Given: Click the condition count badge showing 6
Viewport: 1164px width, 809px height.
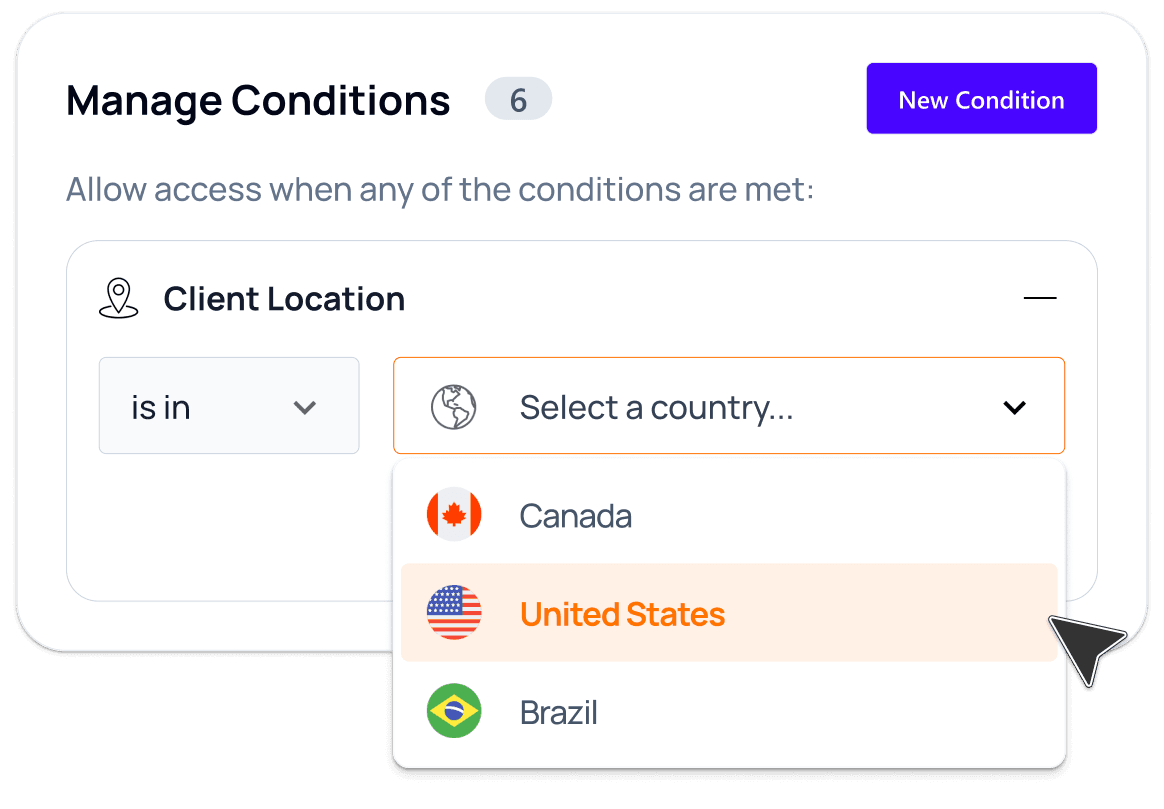Looking at the screenshot, I should (518, 98).
